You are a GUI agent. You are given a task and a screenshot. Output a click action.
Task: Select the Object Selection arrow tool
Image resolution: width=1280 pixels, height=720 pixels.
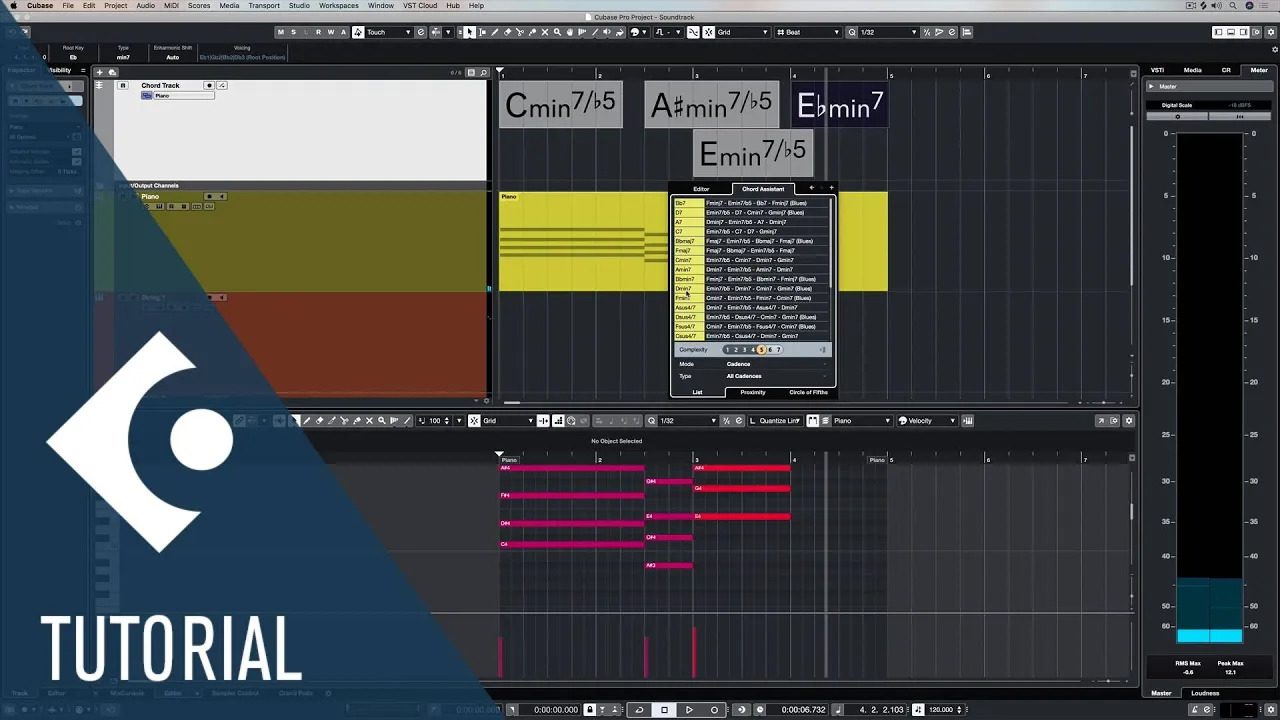470,32
